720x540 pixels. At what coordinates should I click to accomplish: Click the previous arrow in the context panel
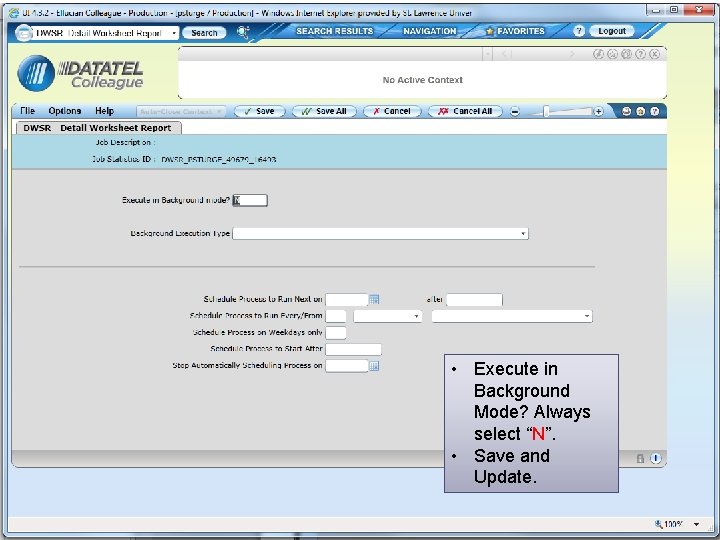[x=506, y=54]
